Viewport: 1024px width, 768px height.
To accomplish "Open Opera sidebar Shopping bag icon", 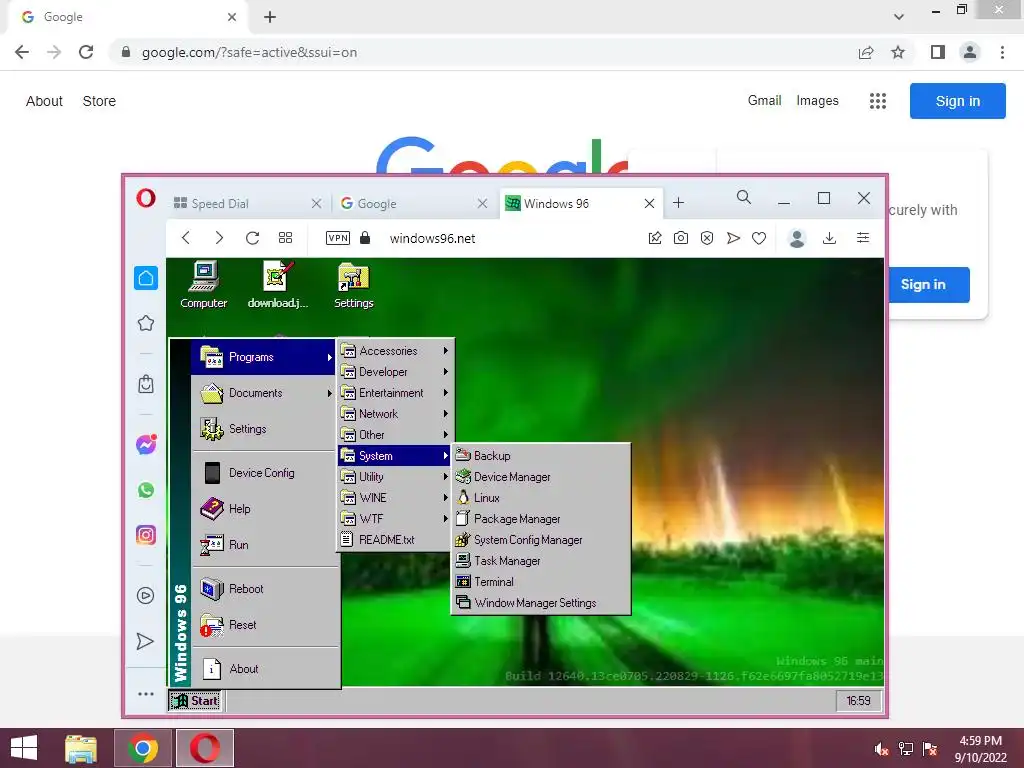I will point(146,383).
